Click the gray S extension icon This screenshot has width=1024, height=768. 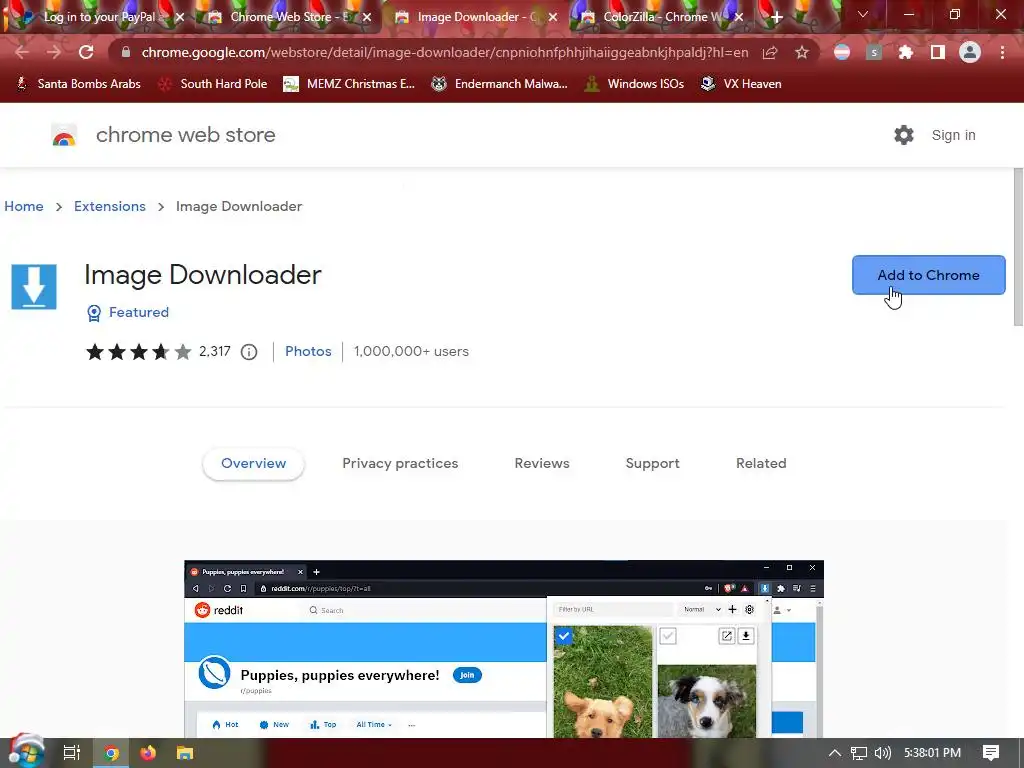point(874,52)
